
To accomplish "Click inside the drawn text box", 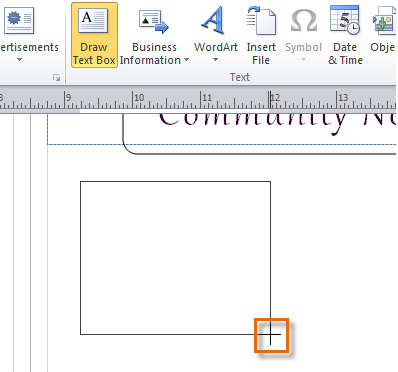I will pos(175,258).
